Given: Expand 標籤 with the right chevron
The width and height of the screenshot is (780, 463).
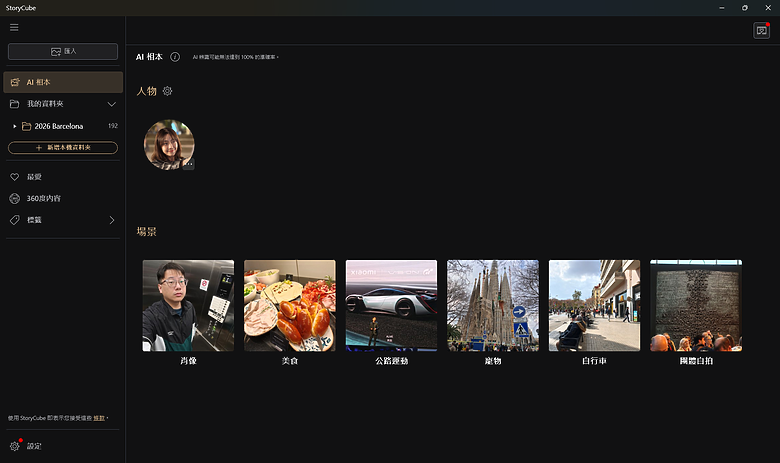Looking at the screenshot, I should 111,220.
